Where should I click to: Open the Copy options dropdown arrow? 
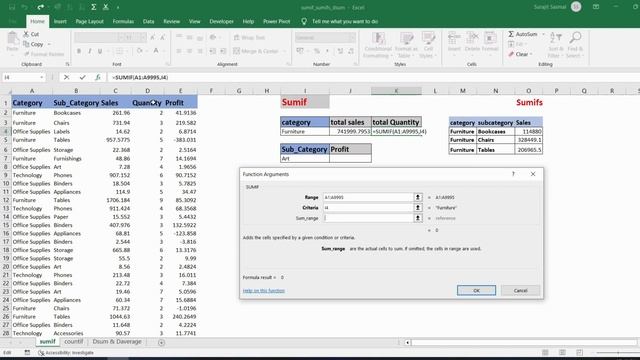(x=49, y=44)
